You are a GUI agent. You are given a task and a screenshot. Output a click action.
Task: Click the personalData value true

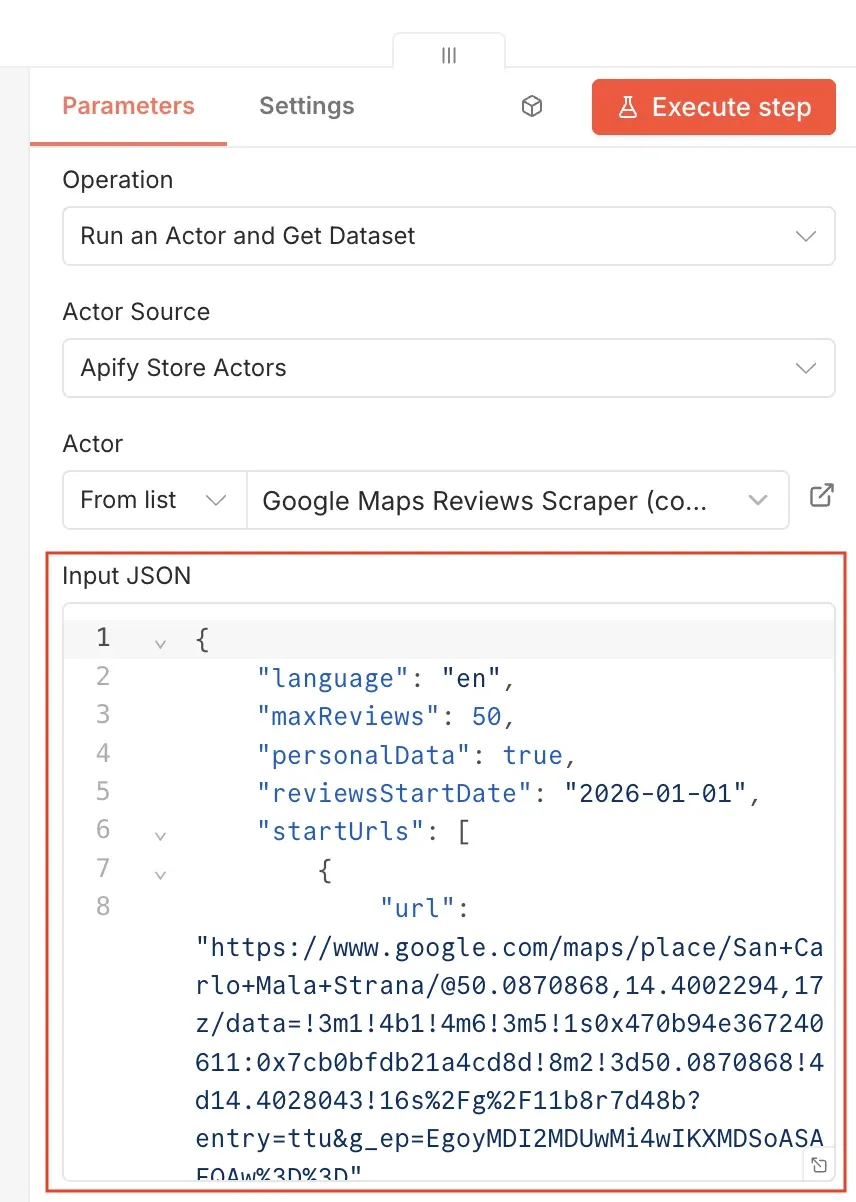click(x=533, y=755)
